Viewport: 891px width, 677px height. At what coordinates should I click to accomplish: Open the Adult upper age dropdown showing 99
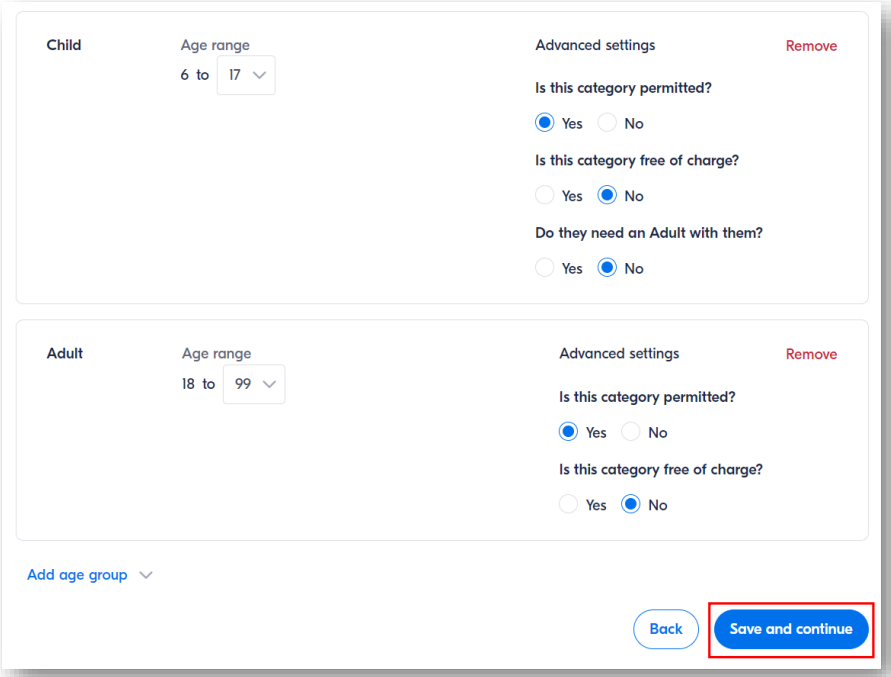click(x=253, y=384)
